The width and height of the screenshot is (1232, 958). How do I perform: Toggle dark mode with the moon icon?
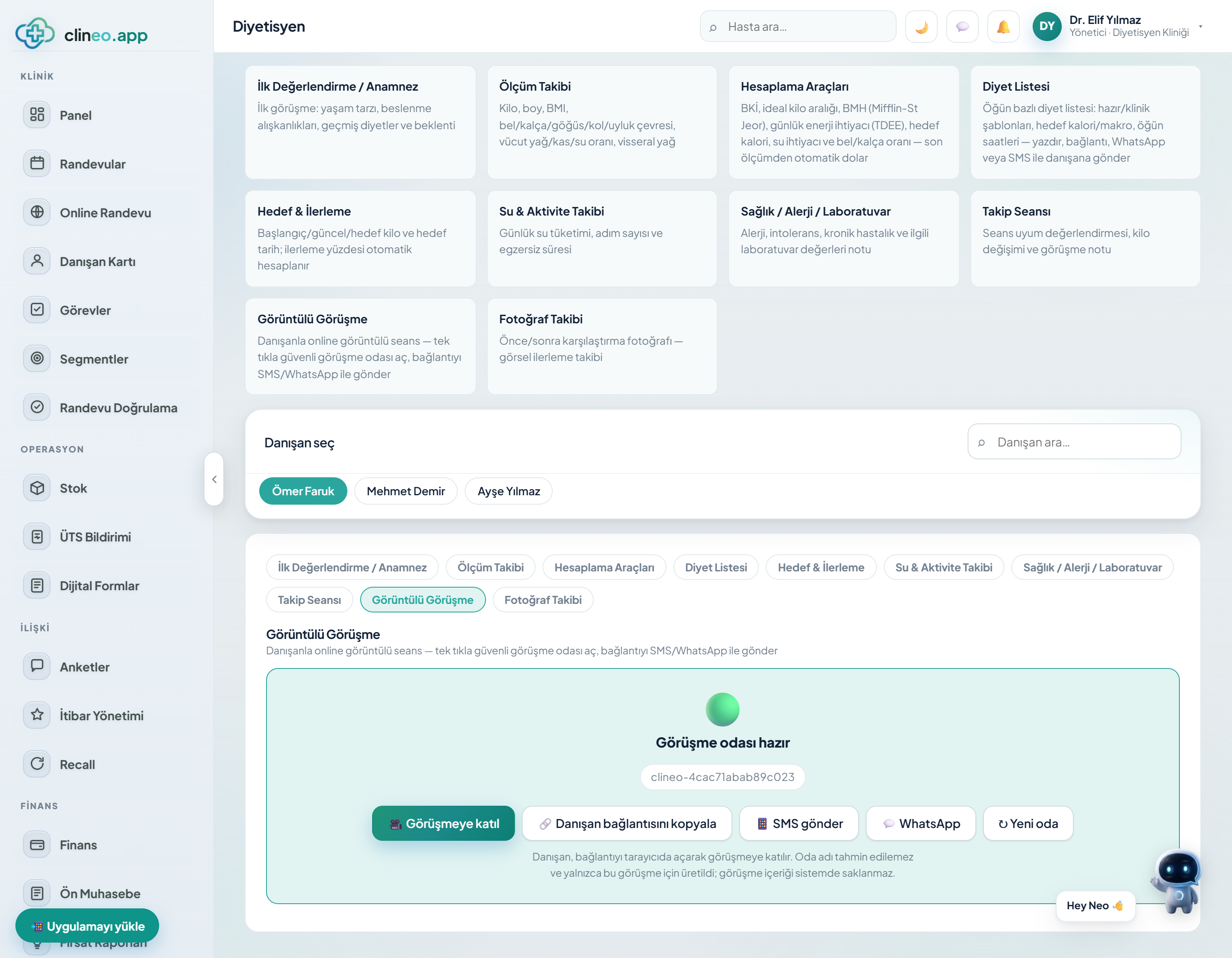[x=921, y=27]
